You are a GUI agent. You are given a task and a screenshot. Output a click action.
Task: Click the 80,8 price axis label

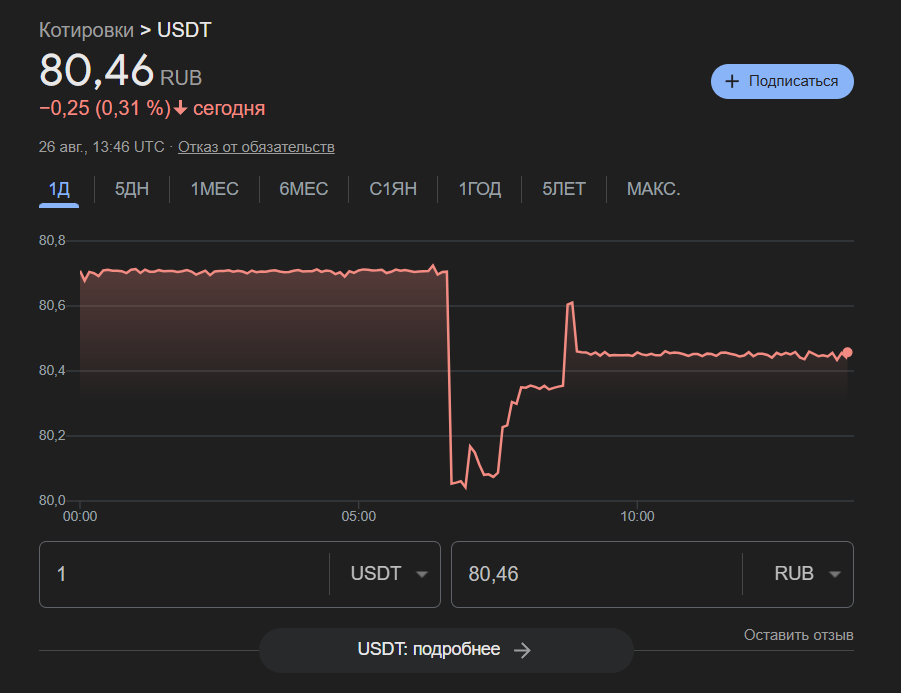pos(52,240)
